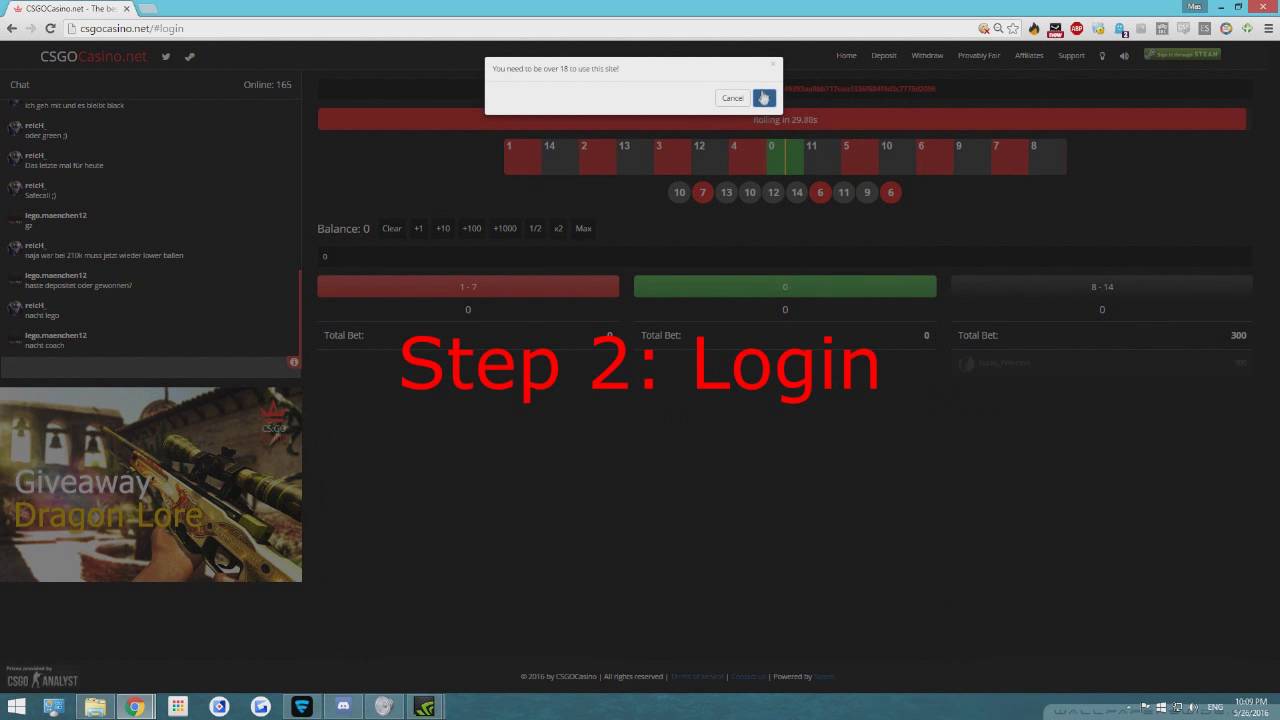Click the Contact us footer link
1280x720 pixels.
748,677
